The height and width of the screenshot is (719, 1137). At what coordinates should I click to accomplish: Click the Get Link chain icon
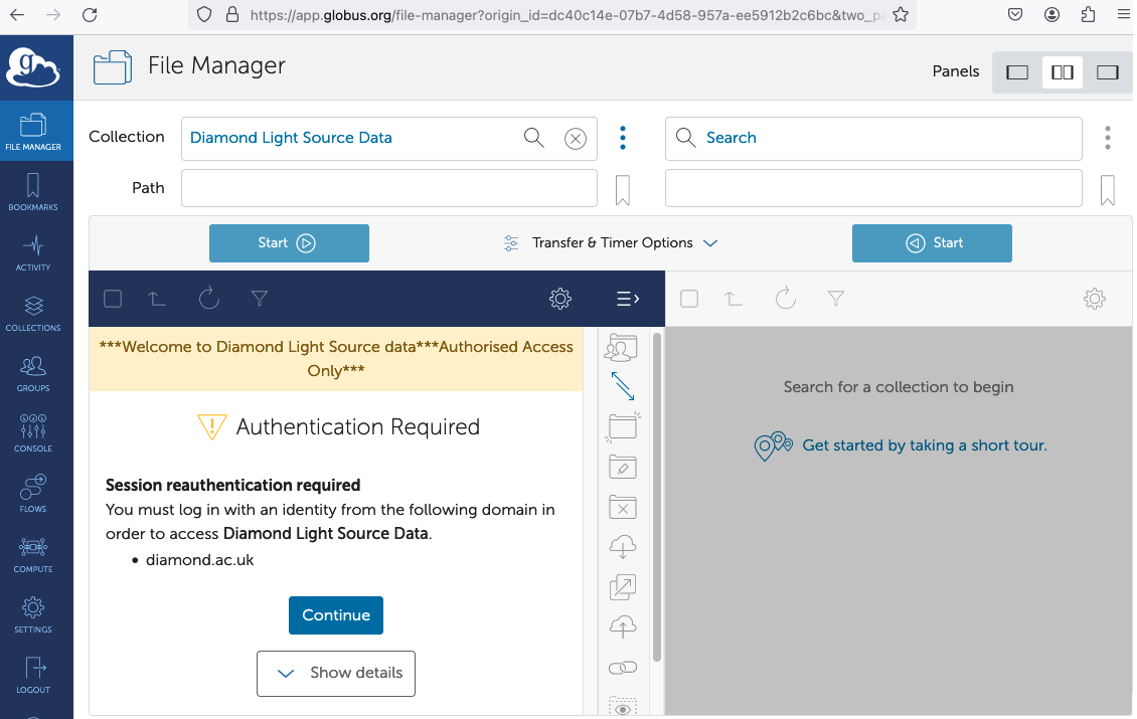pos(623,668)
